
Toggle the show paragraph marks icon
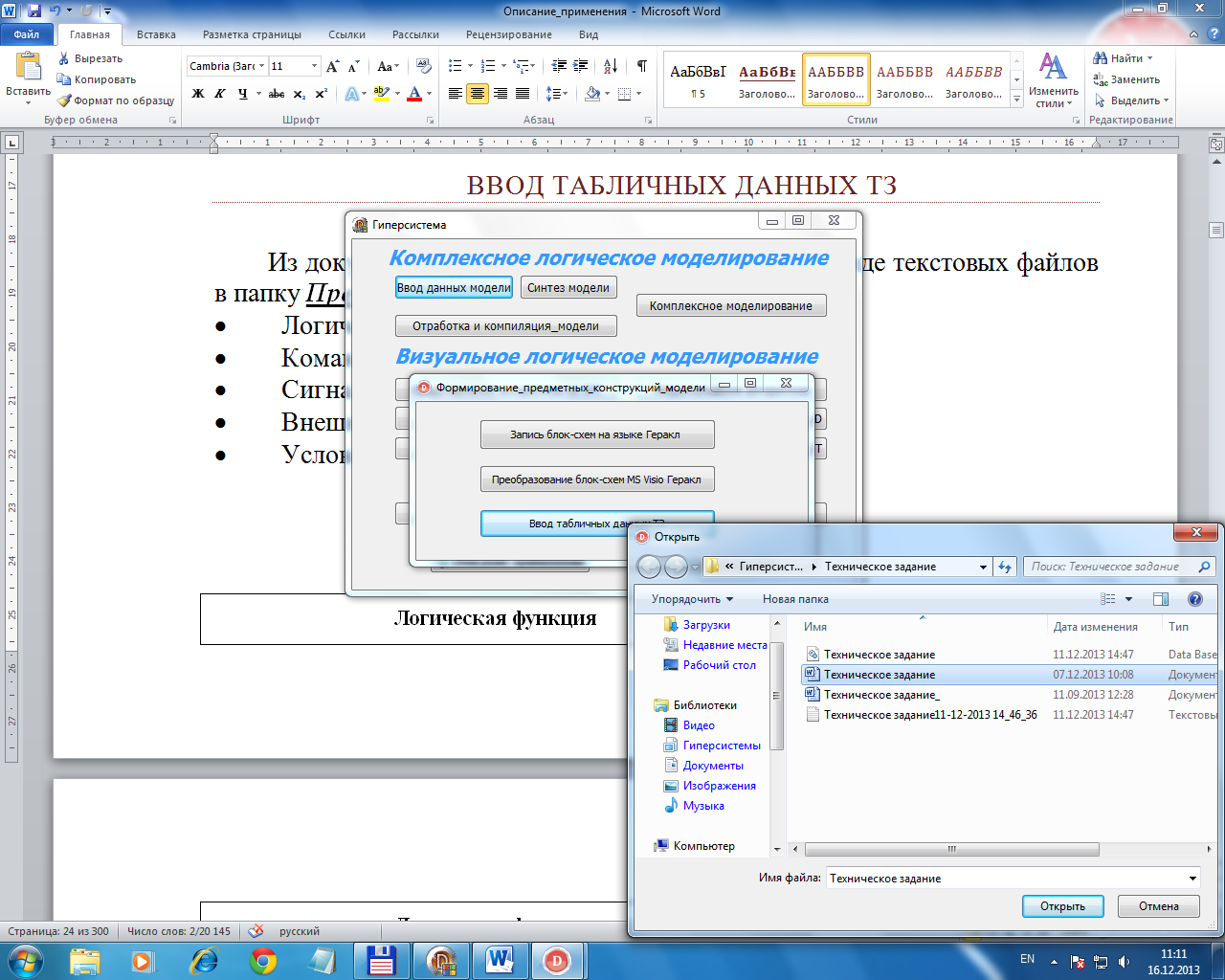coord(641,66)
